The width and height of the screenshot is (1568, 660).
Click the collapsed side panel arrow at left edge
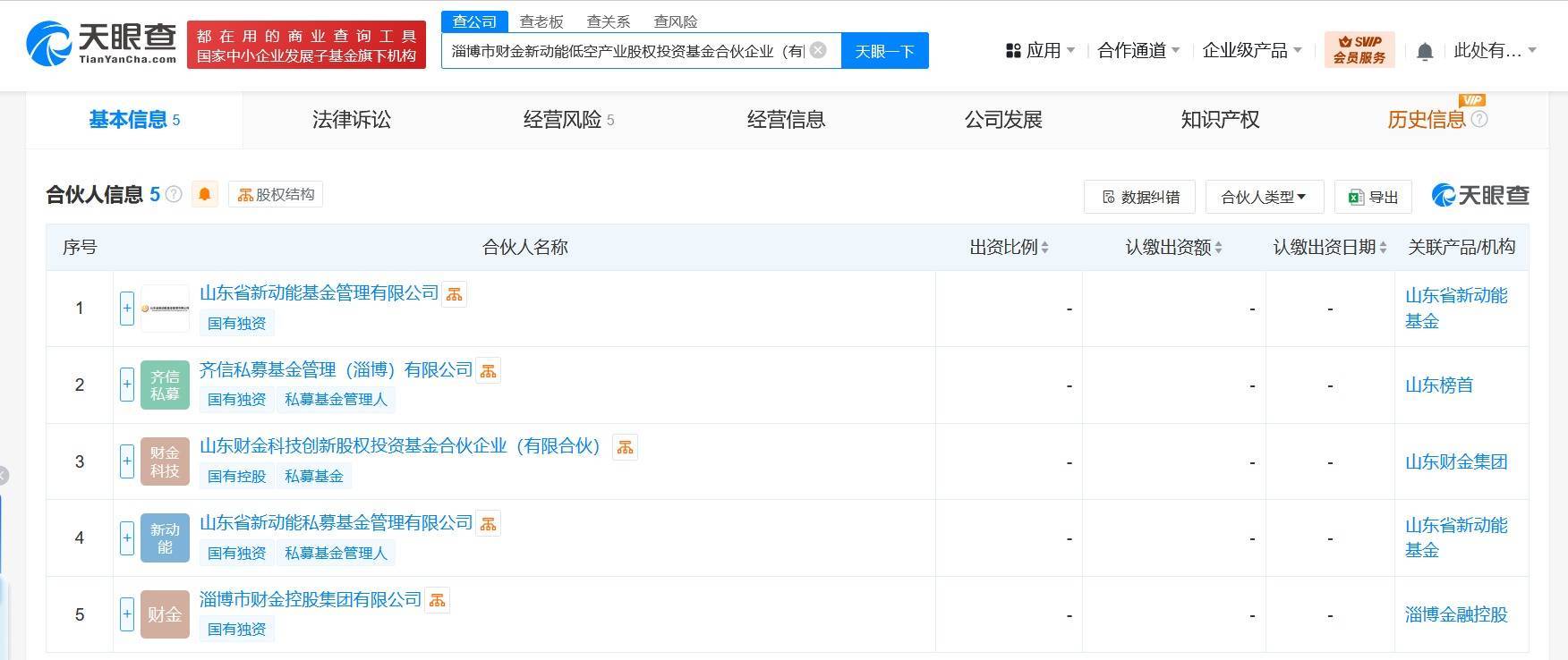pos(3,476)
